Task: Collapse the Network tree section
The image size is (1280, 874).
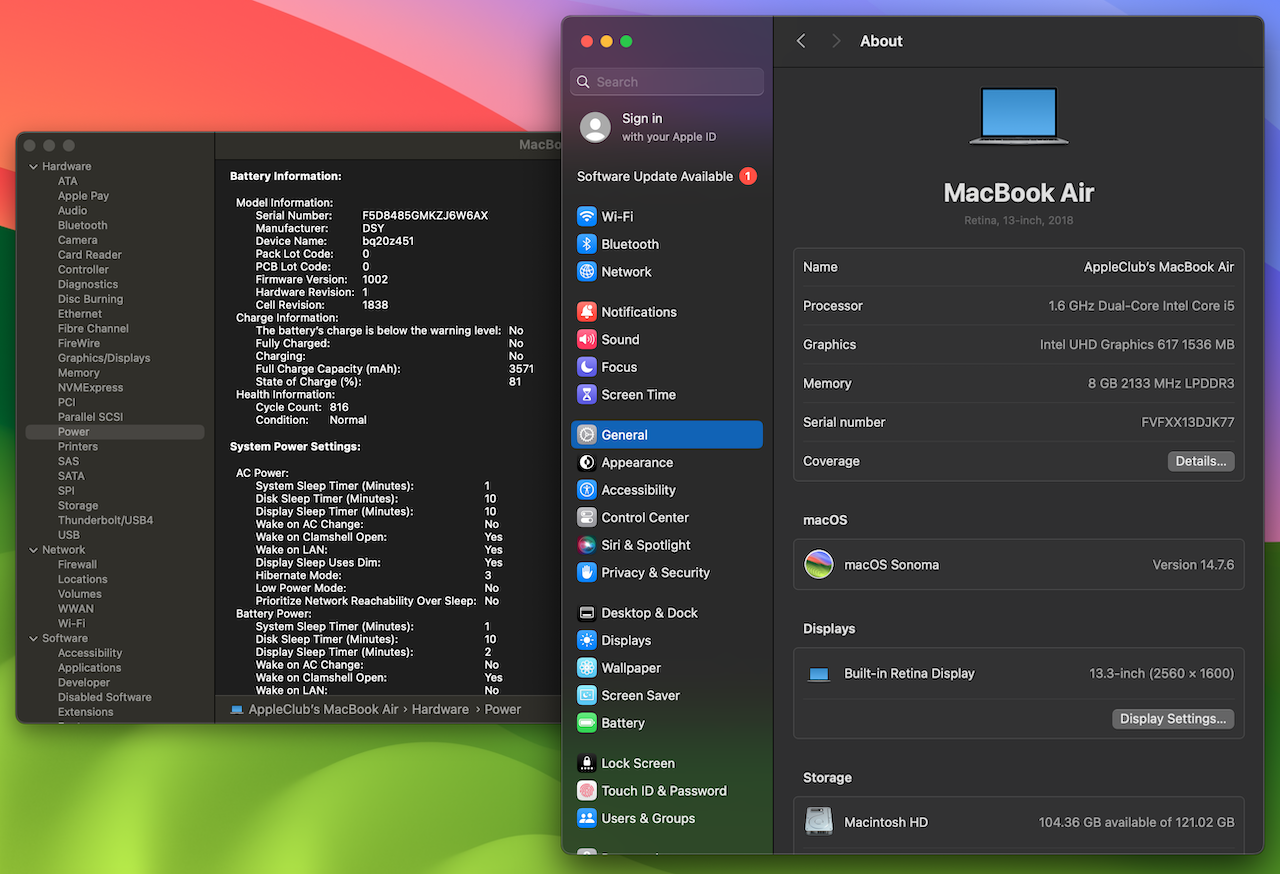Action: coord(34,550)
